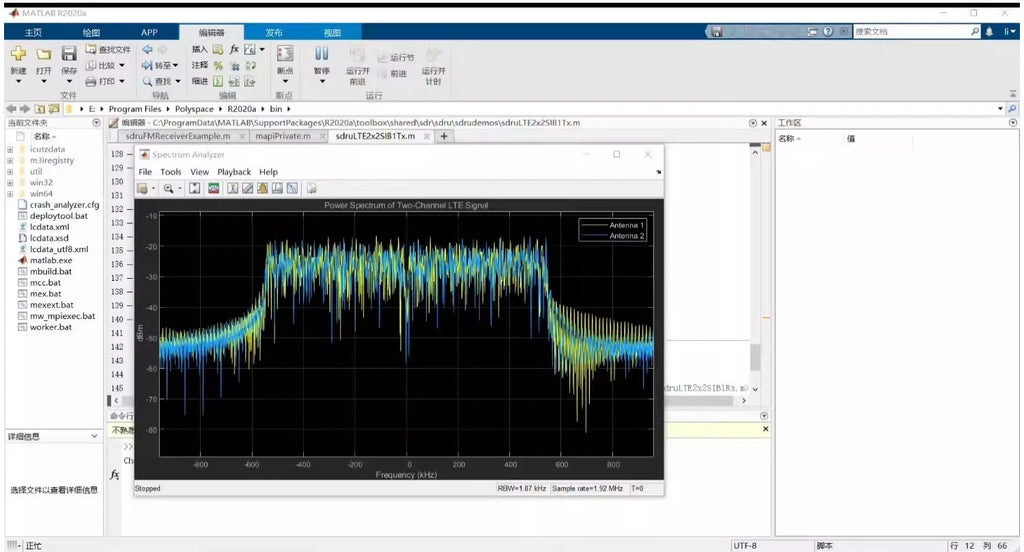The width and height of the screenshot is (1024, 552).
Task: Switch to the Home (主页) ribbon tab
Action: click(33, 33)
